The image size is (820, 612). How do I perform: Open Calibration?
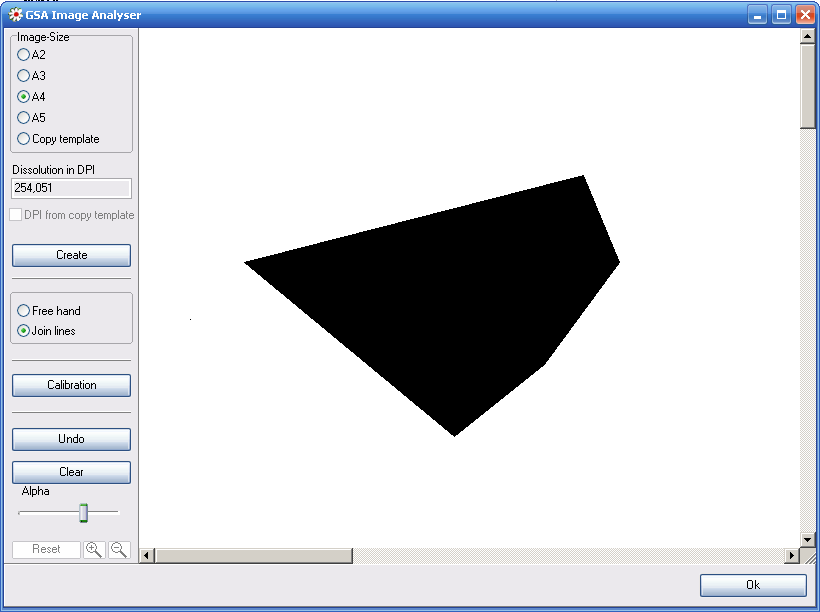(x=72, y=385)
